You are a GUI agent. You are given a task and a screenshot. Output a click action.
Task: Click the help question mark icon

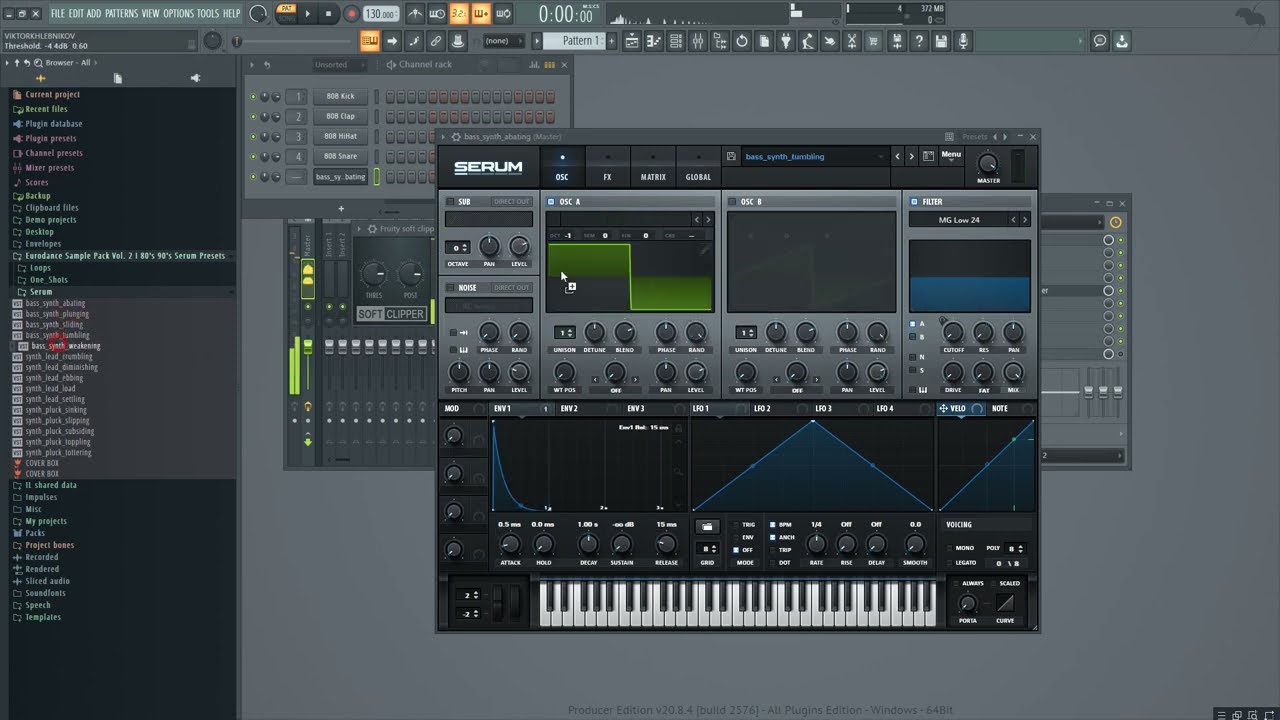click(x=918, y=41)
